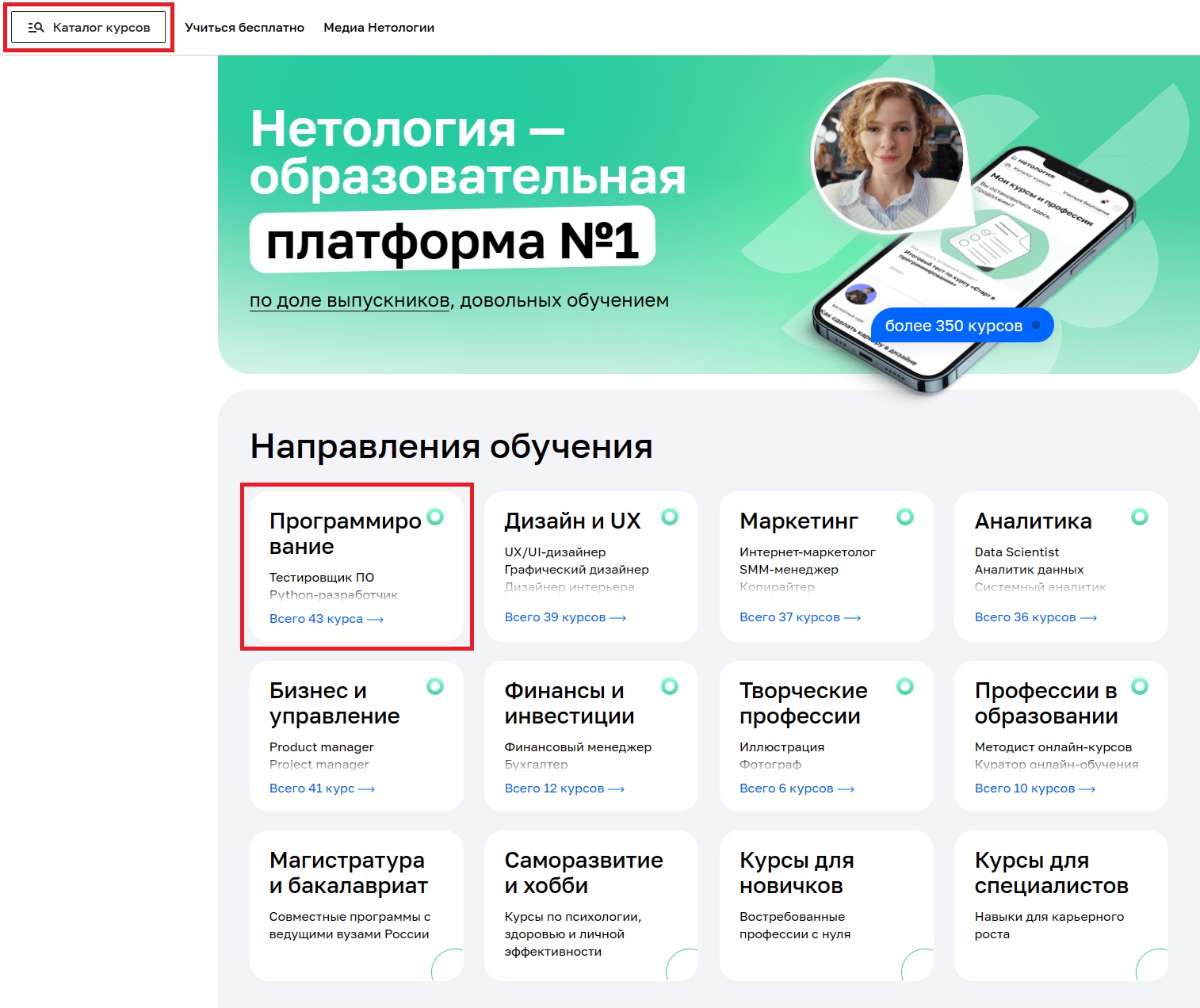Screen dimensions: 1200x1008
Task: Open the Каталог курсов button
Action: tap(88, 27)
